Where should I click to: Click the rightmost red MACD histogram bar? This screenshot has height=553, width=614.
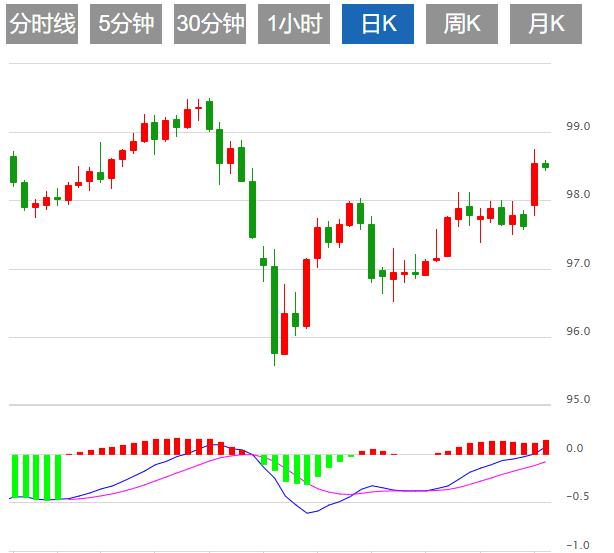(x=546, y=447)
